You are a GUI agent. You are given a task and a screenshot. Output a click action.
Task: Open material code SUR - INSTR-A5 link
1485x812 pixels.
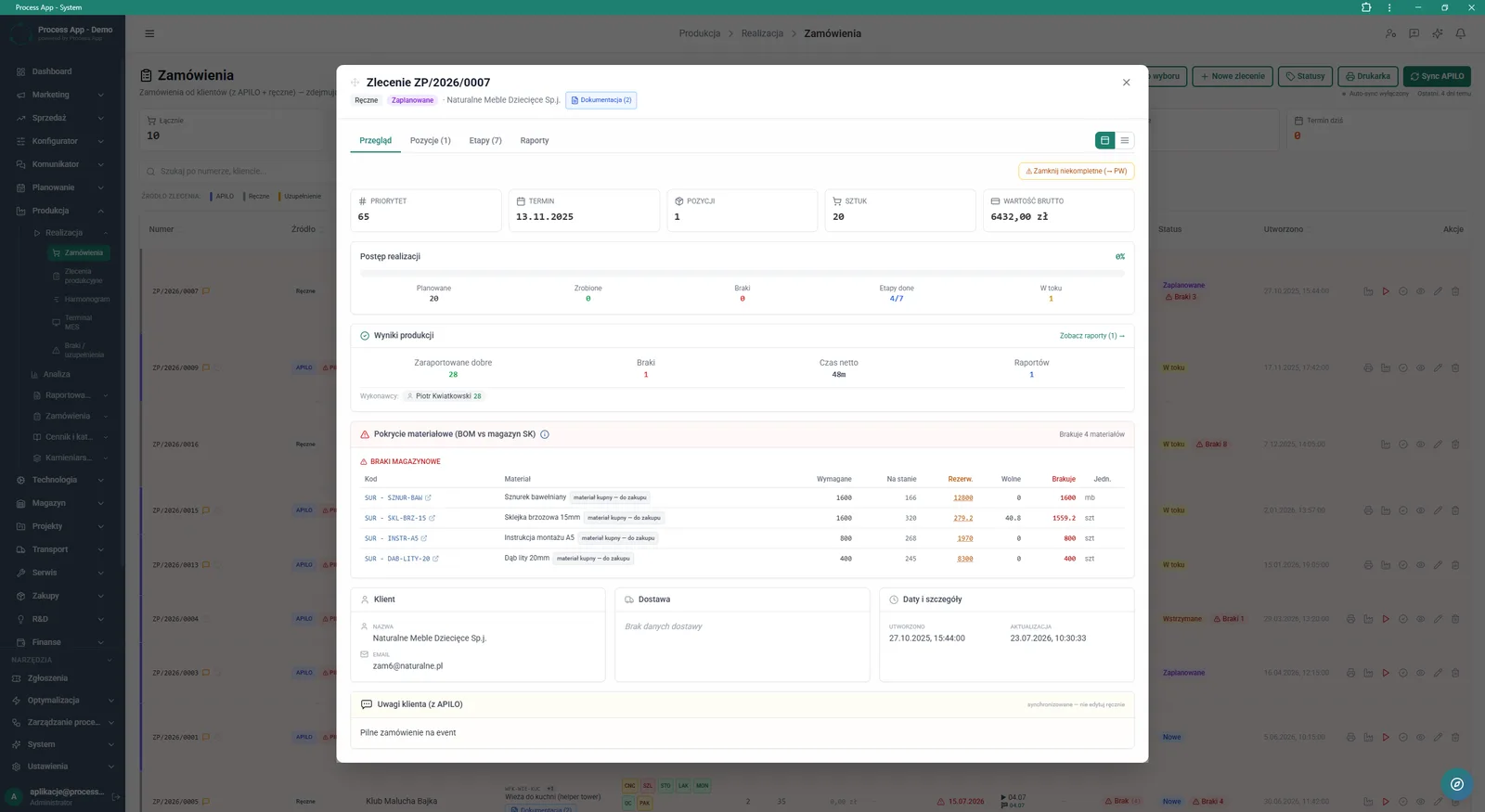pyautogui.click(x=396, y=539)
